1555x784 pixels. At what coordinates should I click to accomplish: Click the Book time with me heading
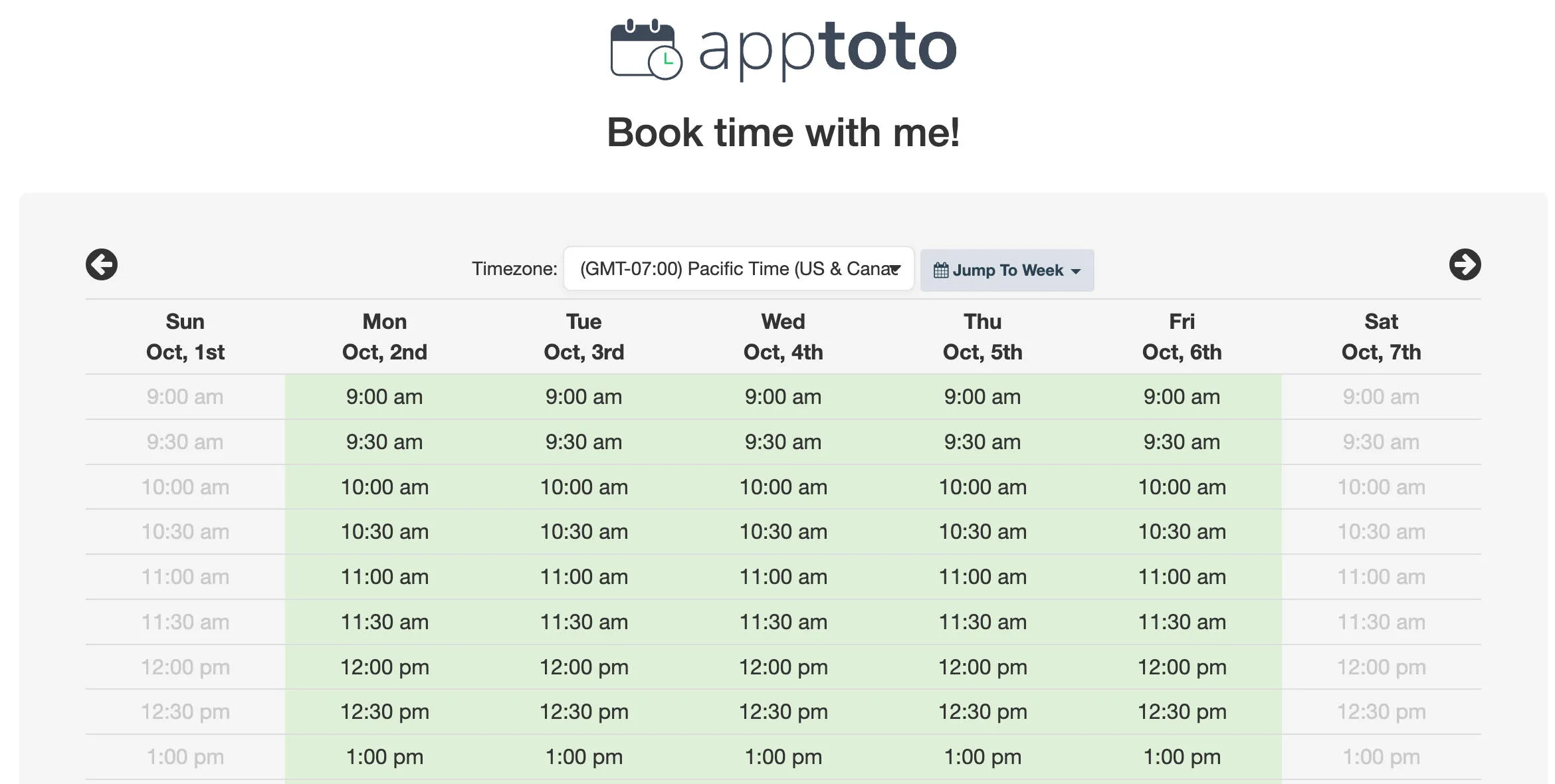784,133
